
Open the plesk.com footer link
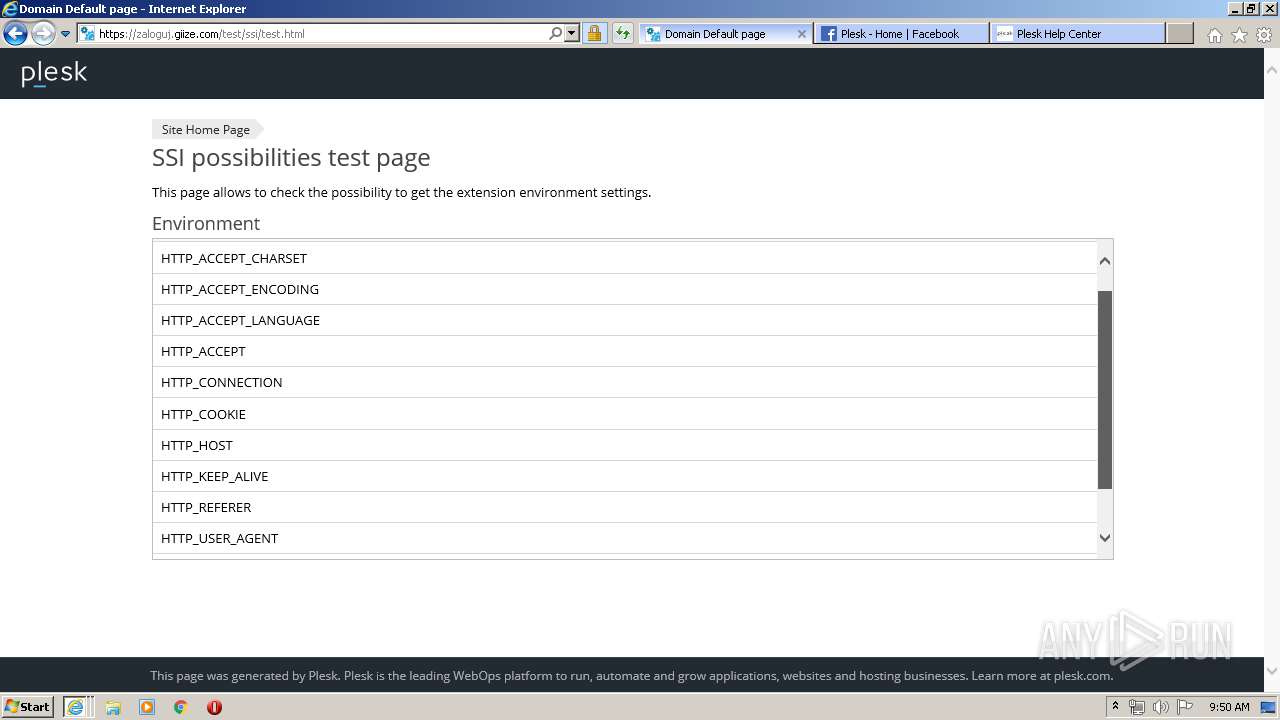click(x=1082, y=675)
